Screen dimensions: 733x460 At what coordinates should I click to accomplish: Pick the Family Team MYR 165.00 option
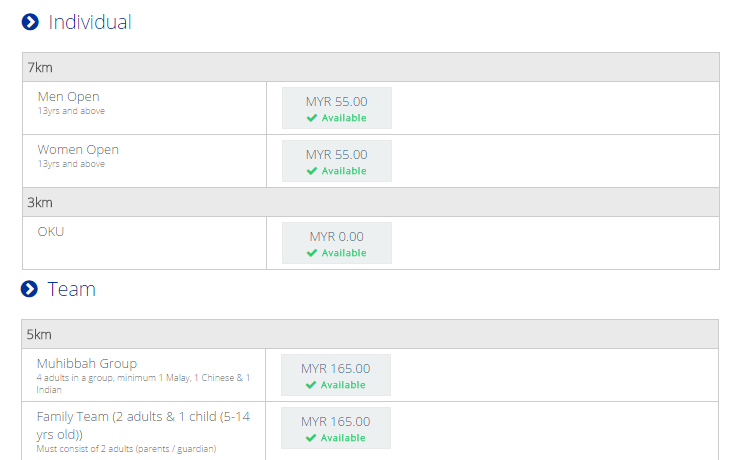[336, 428]
